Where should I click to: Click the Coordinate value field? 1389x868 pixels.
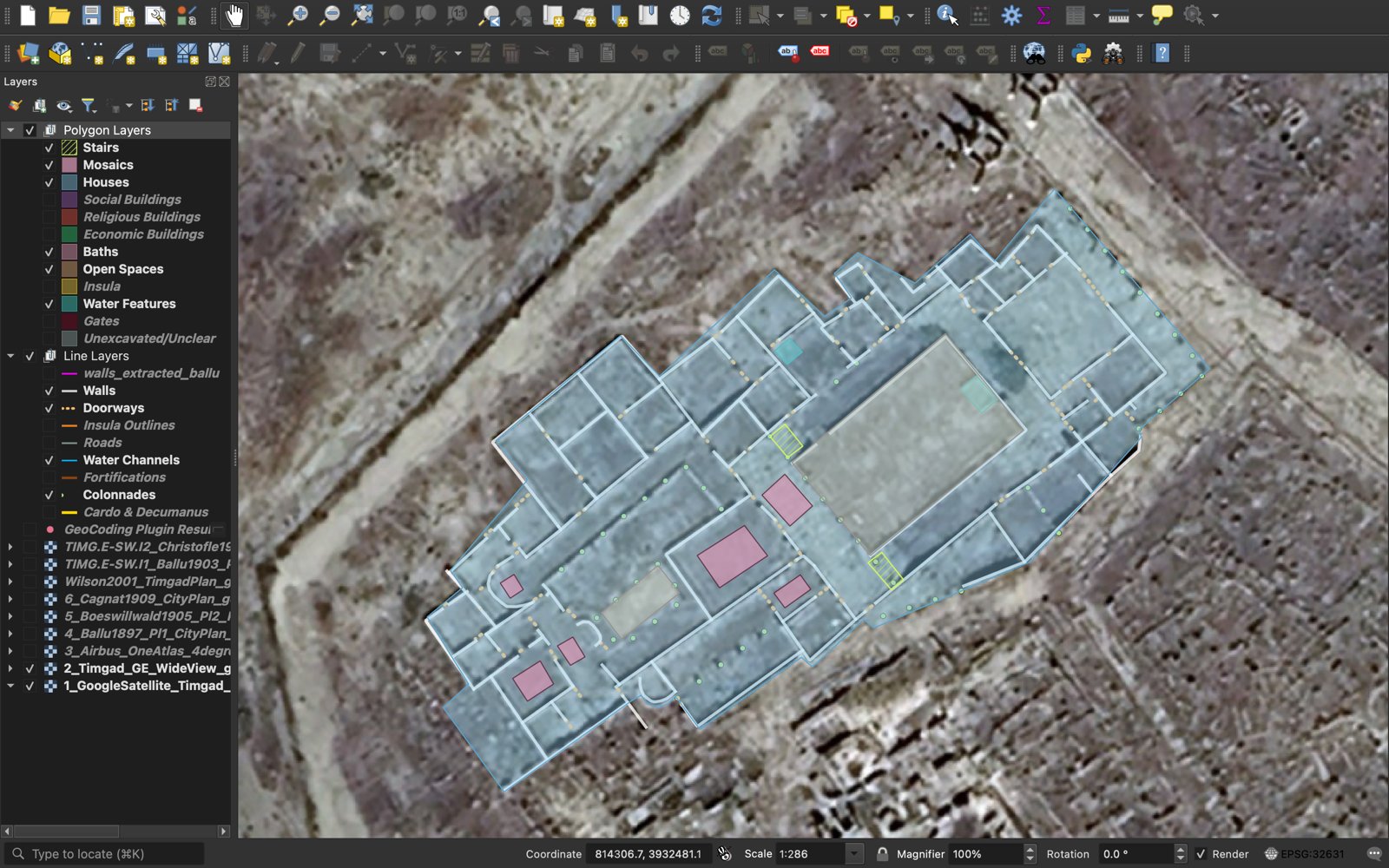pyautogui.click(x=648, y=854)
